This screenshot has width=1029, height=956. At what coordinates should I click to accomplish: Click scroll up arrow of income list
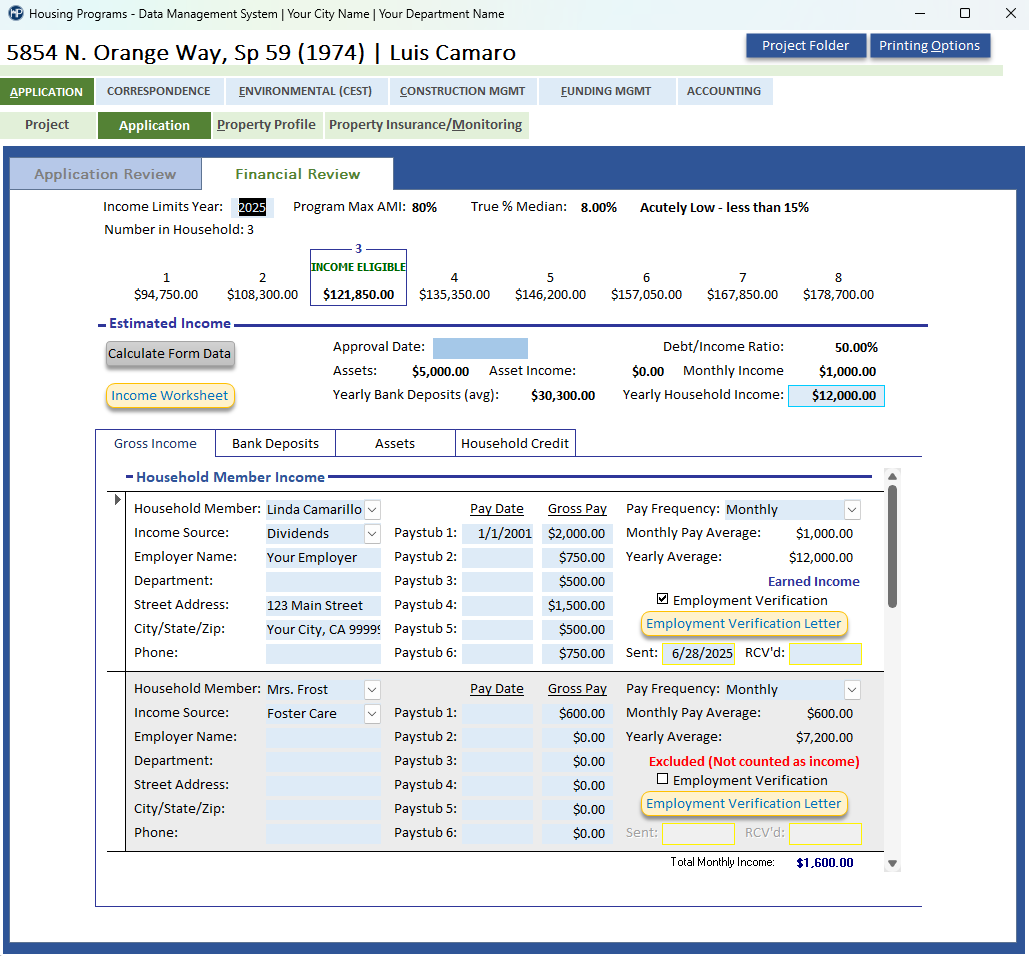[x=892, y=476]
